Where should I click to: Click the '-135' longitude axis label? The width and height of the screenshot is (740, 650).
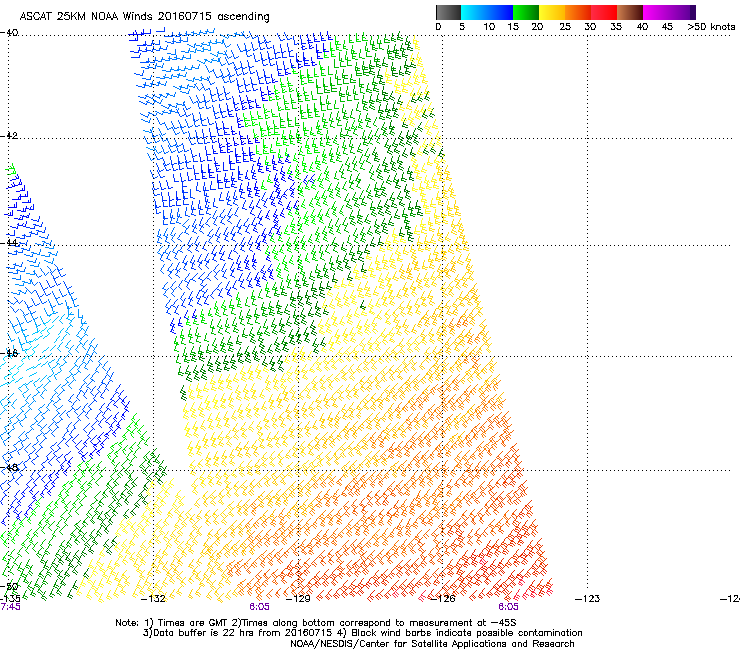click(x=10, y=599)
